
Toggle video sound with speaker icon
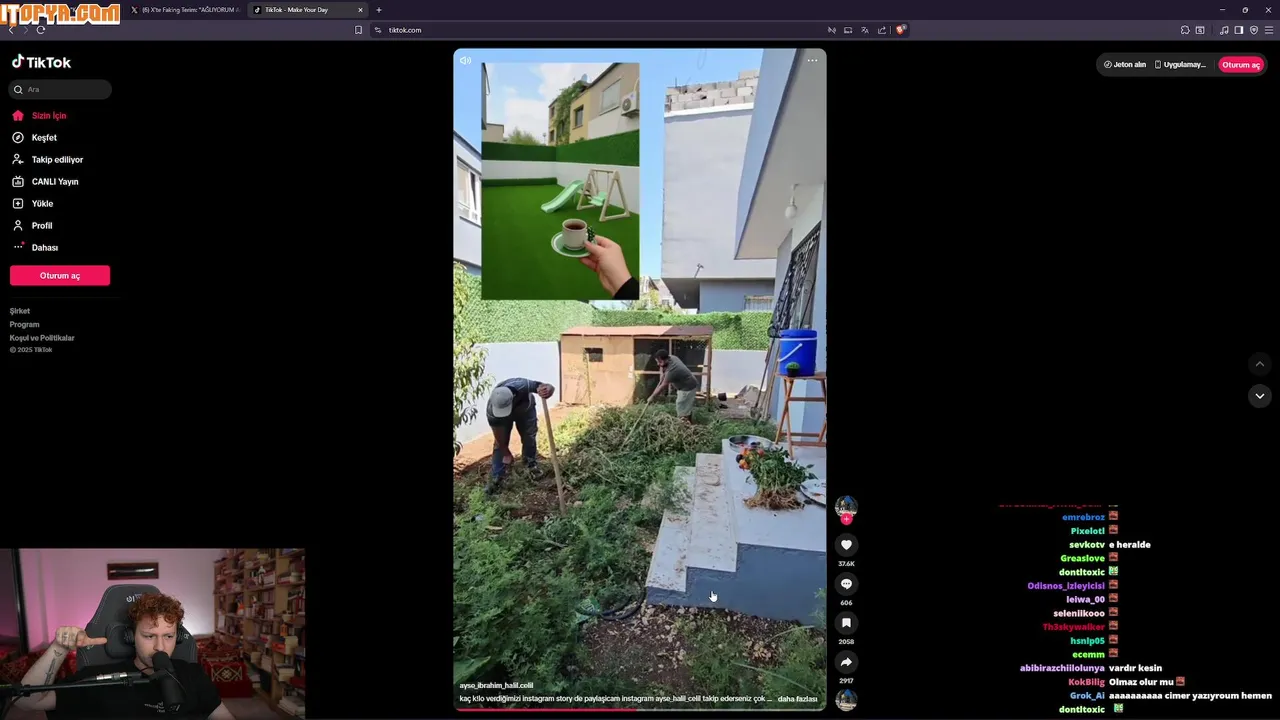[x=466, y=61]
